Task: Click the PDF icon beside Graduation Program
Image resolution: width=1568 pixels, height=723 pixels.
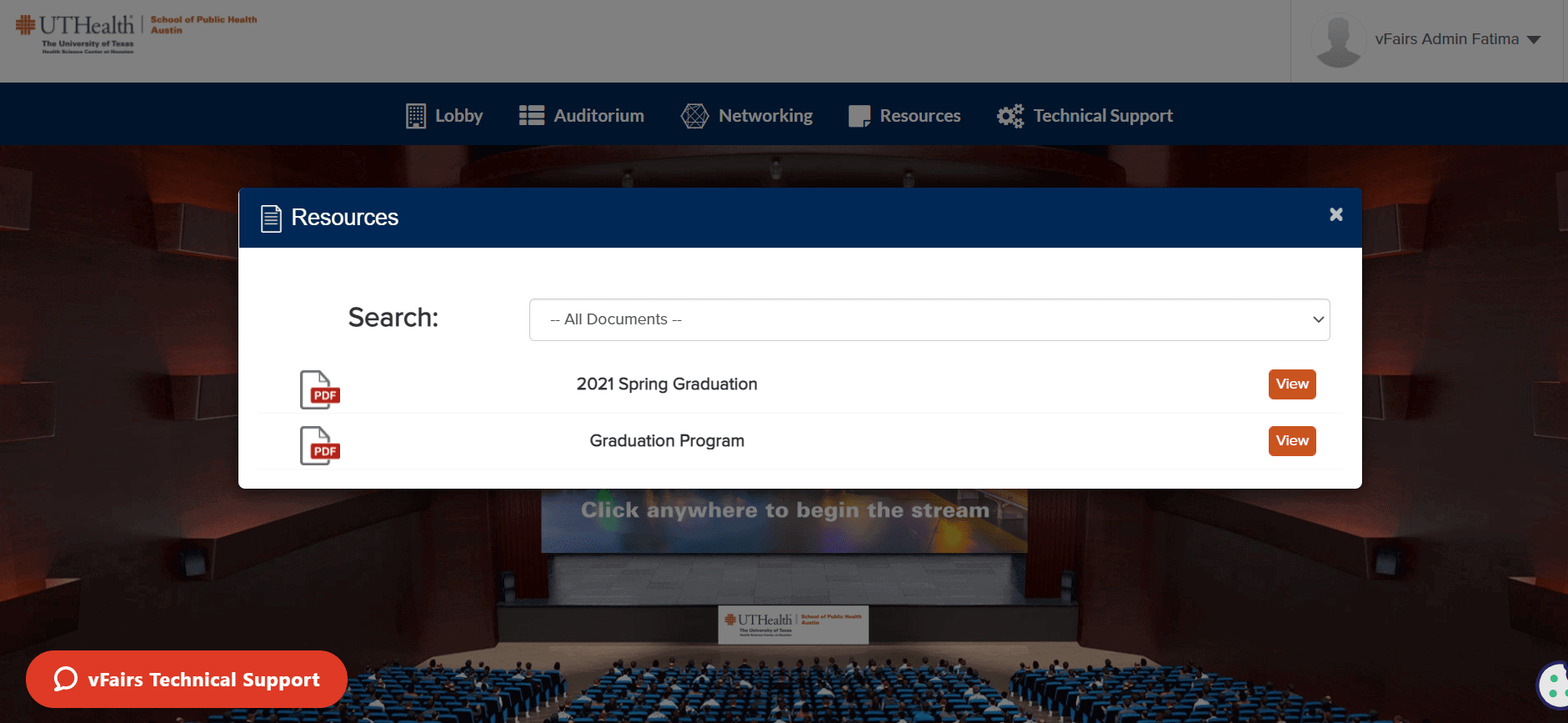Action: [x=320, y=446]
